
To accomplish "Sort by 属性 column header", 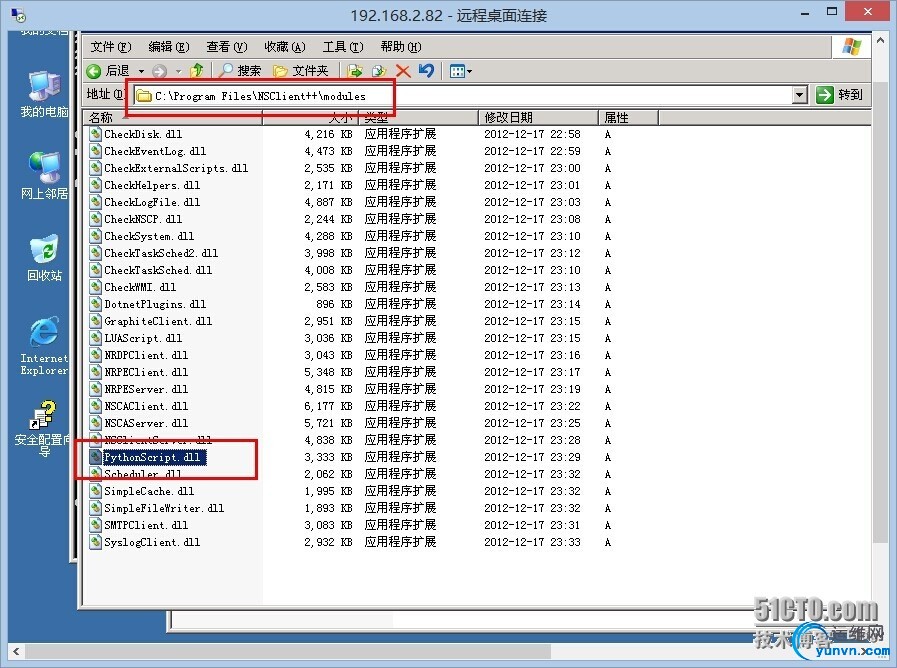I will [x=628, y=118].
